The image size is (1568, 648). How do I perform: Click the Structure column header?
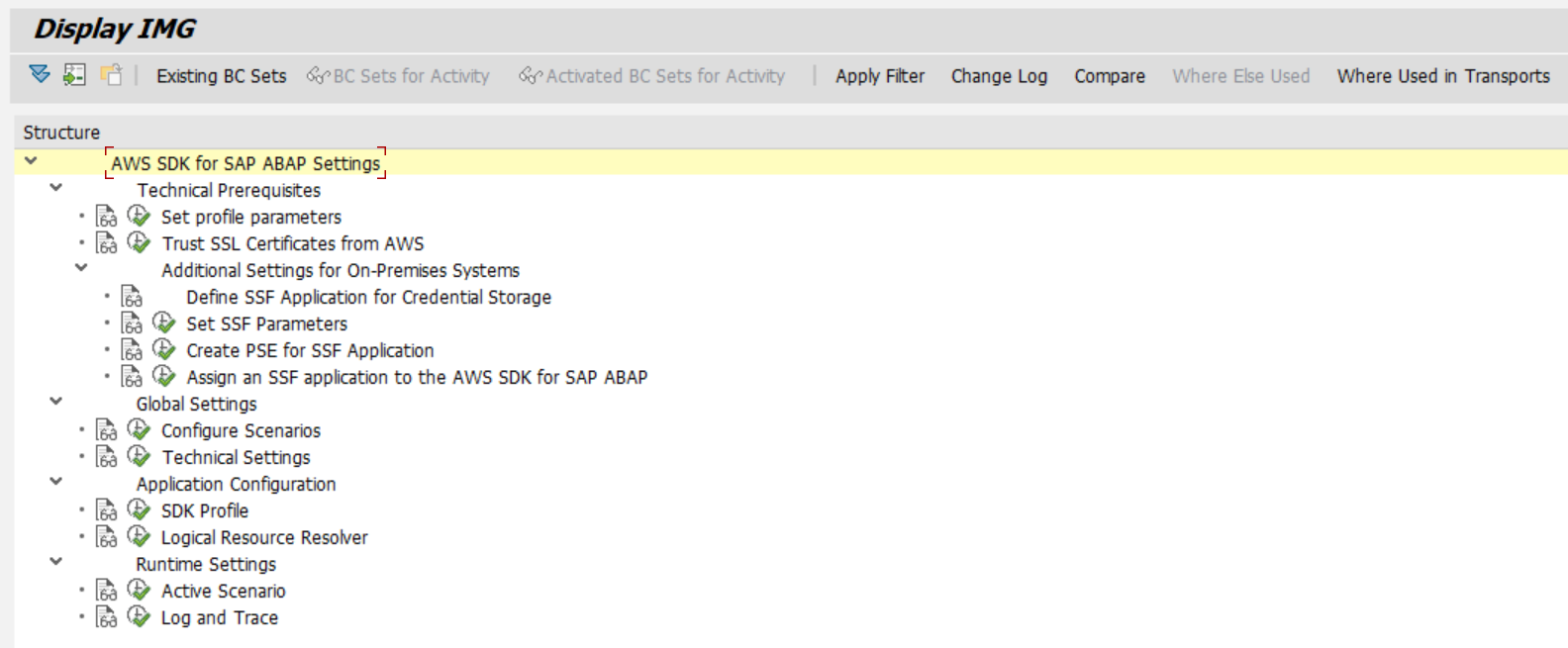pyautogui.click(x=61, y=133)
